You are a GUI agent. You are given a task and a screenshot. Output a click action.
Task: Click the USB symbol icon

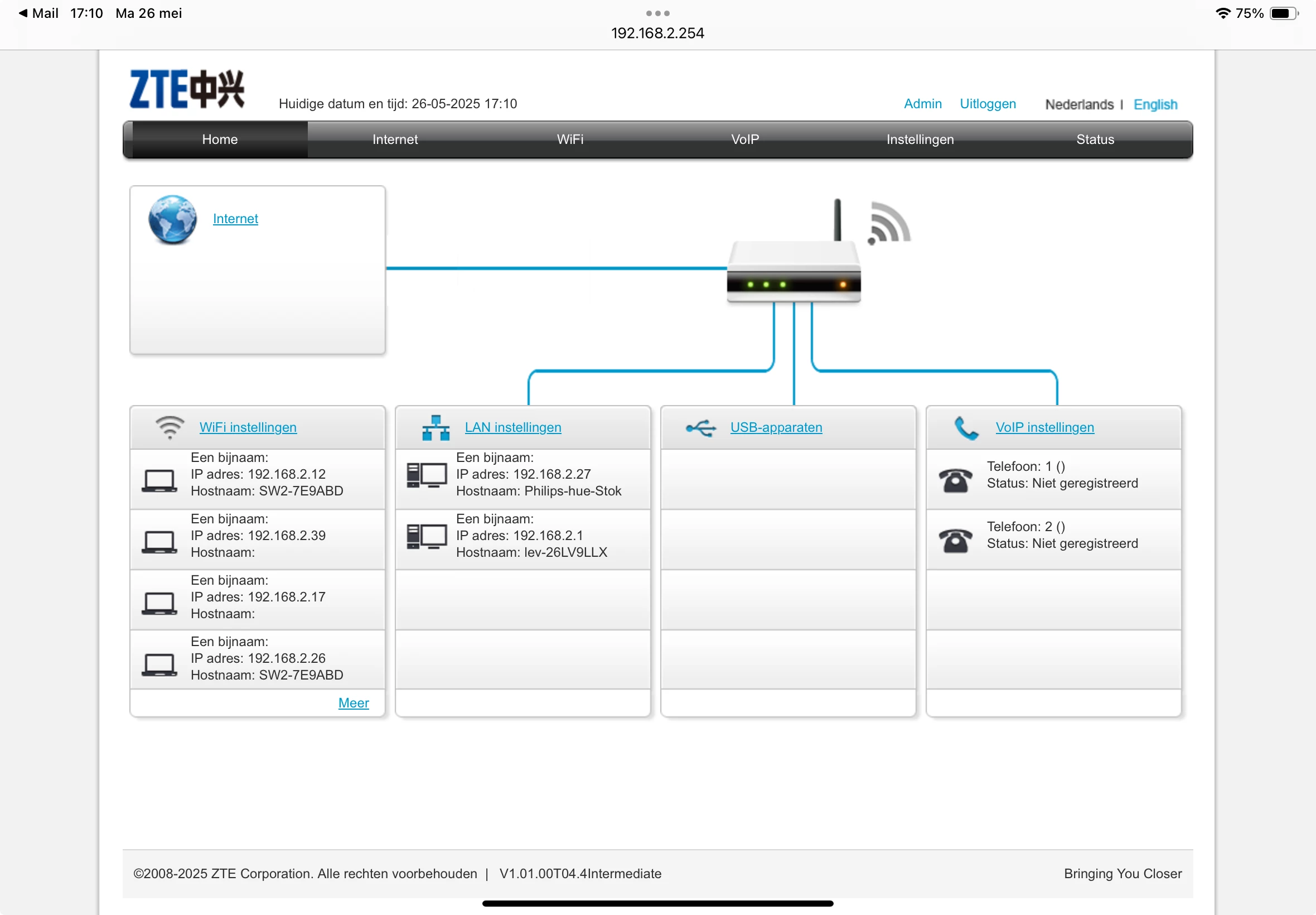click(x=701, y=428)
